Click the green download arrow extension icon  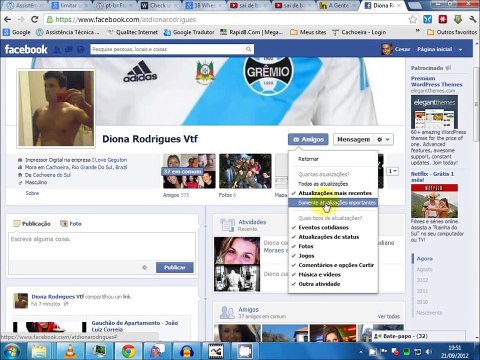(457, 19)
